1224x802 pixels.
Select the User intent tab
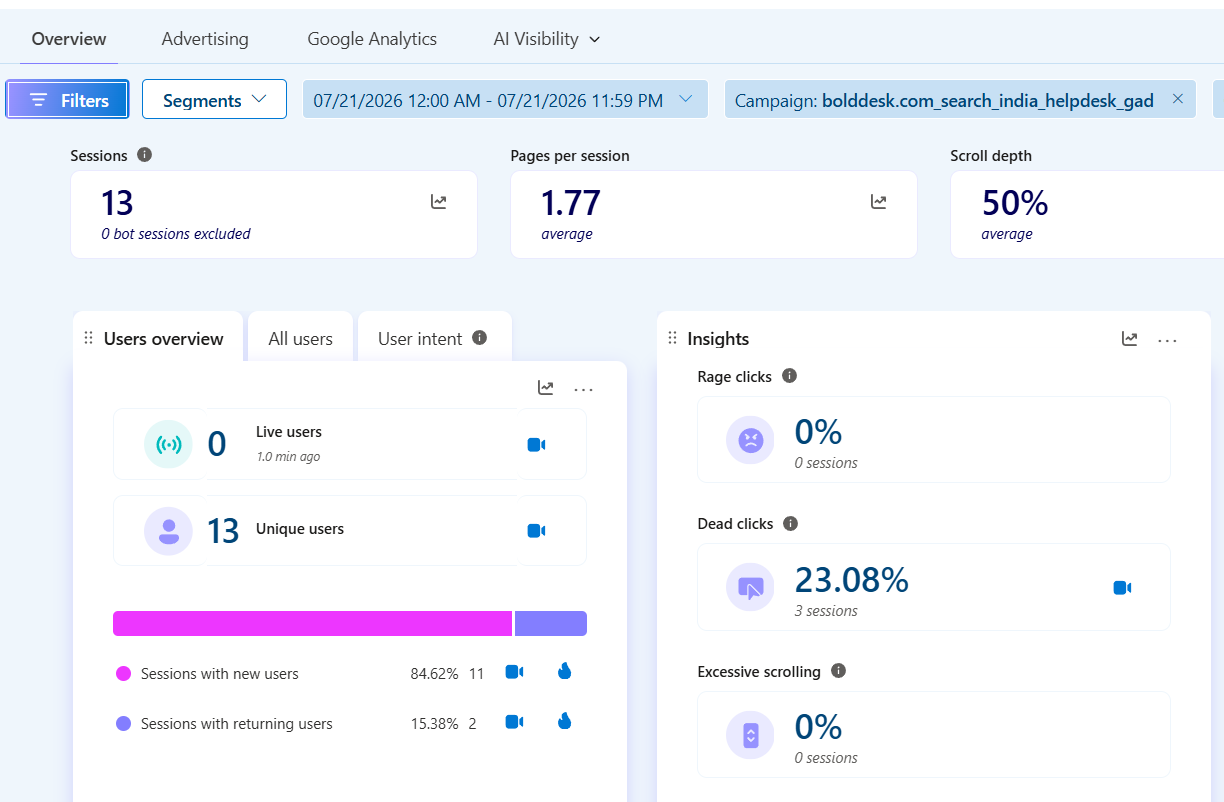420,339
